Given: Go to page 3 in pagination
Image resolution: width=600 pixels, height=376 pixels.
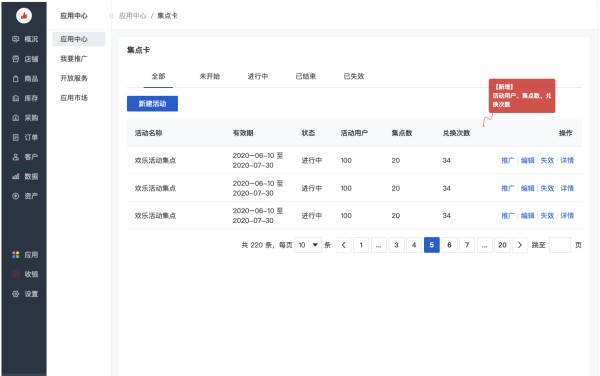Looking at the screenshot, I should [x=396, y=245].
